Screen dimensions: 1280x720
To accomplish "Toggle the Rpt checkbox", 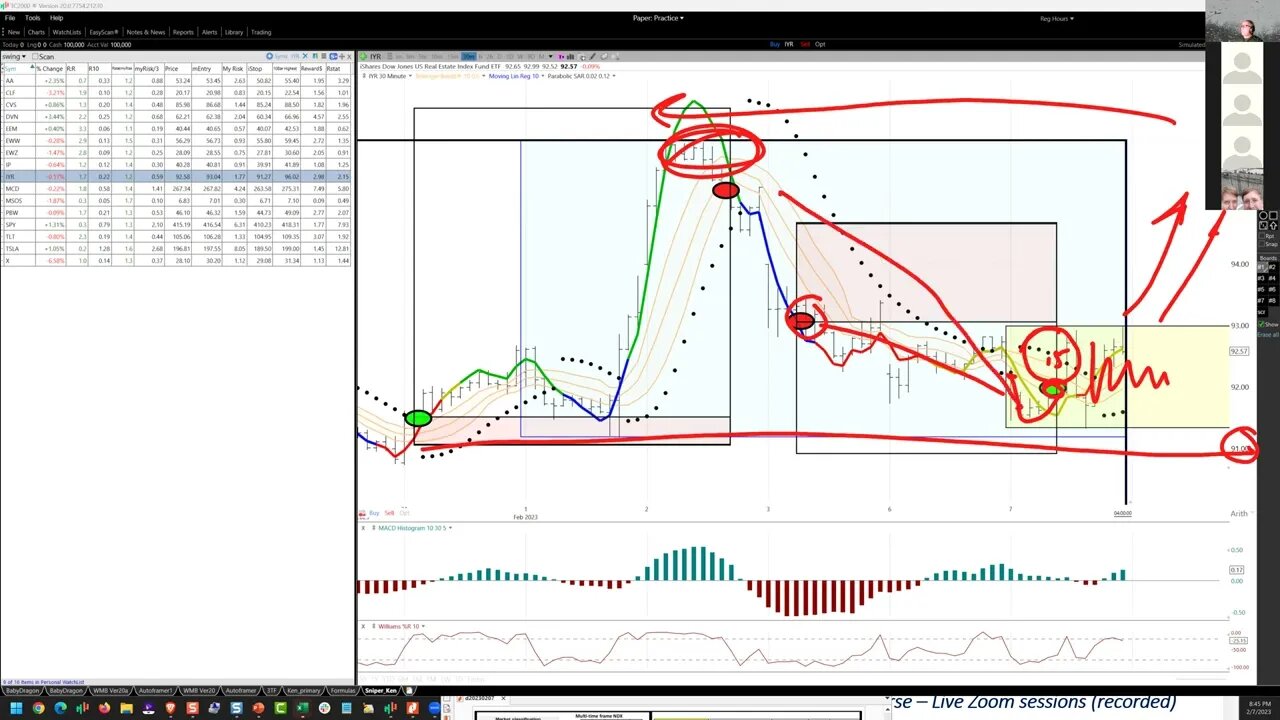I will pyautogui.click(x=1261, y=236).
